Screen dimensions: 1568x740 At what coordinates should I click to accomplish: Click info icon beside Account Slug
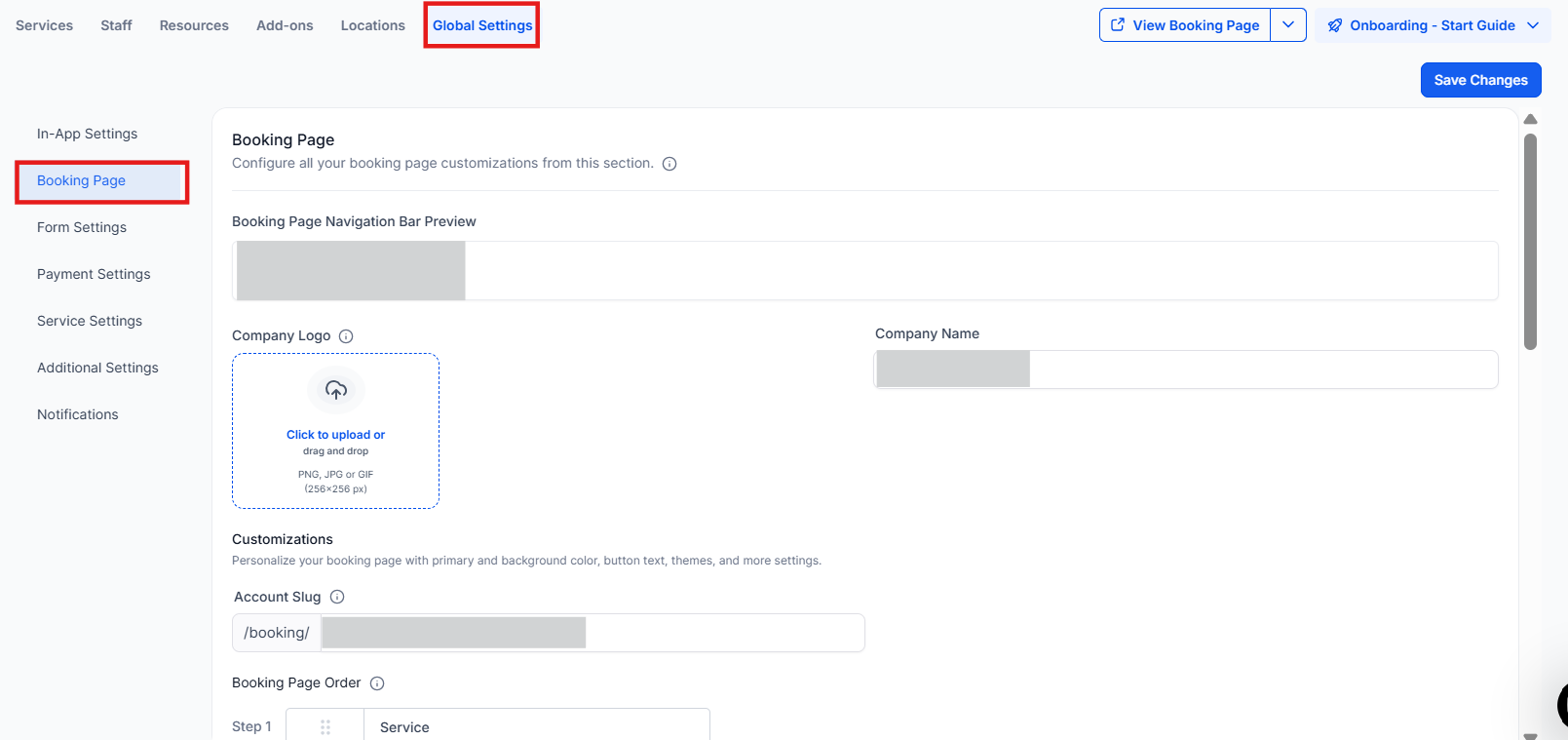pos(337,597)
